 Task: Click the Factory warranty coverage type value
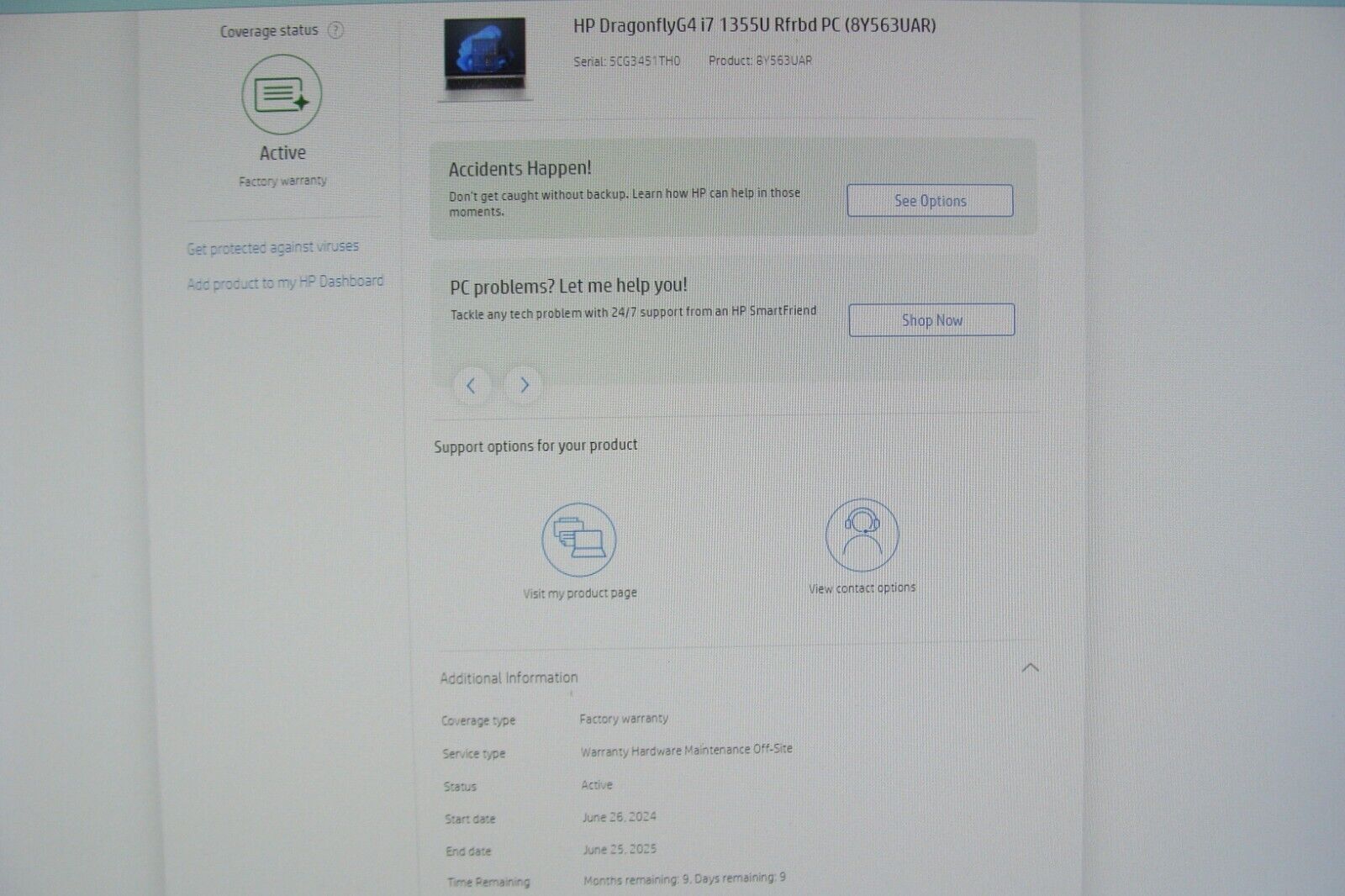click(x=624, y=719)
